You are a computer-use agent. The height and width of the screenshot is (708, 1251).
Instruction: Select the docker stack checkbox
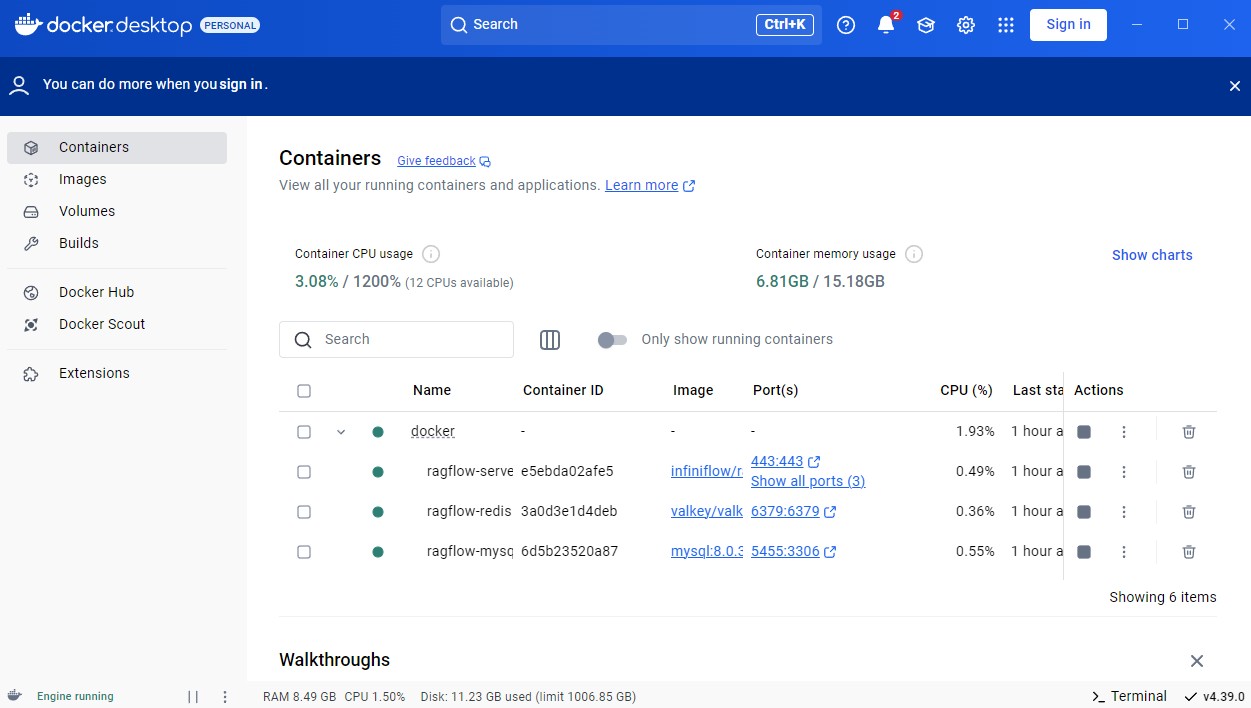[x=304, y=432]
